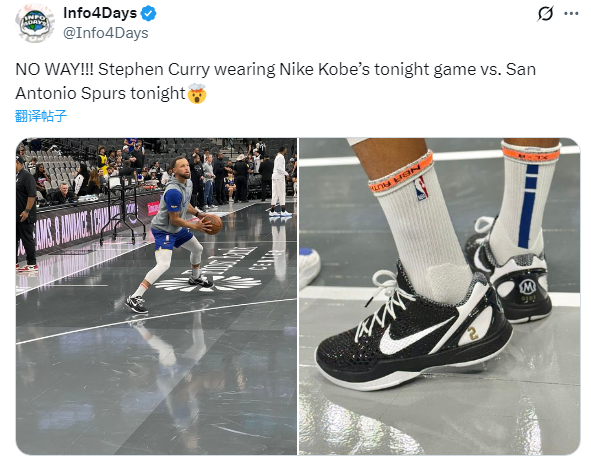This screenshot has height=460, width=591.
Task: Click the basketball in Curry's hands
Action: [213, 224]
